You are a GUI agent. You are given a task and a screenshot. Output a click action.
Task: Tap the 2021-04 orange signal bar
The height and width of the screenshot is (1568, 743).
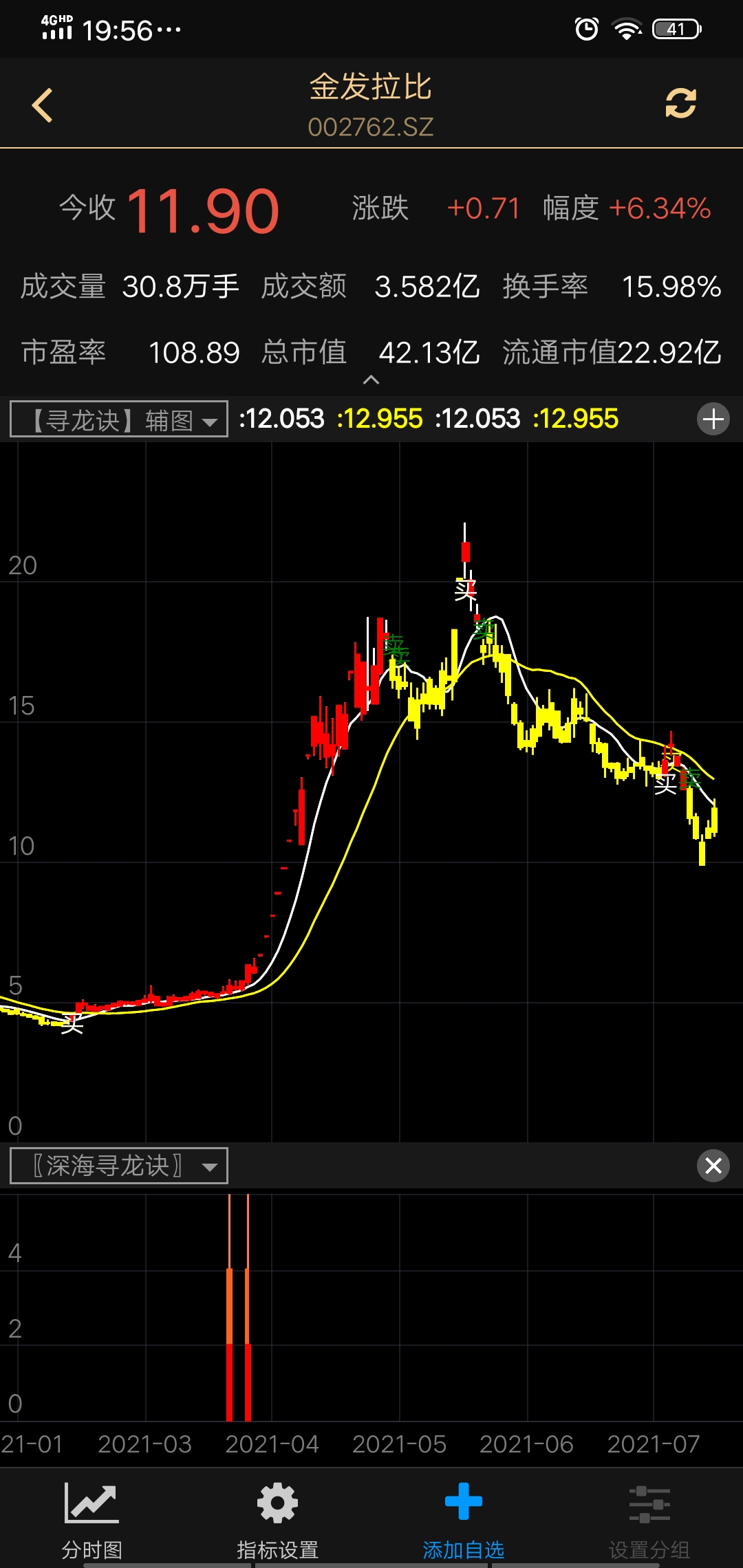pyautogui.click(x=230, y=1307)
